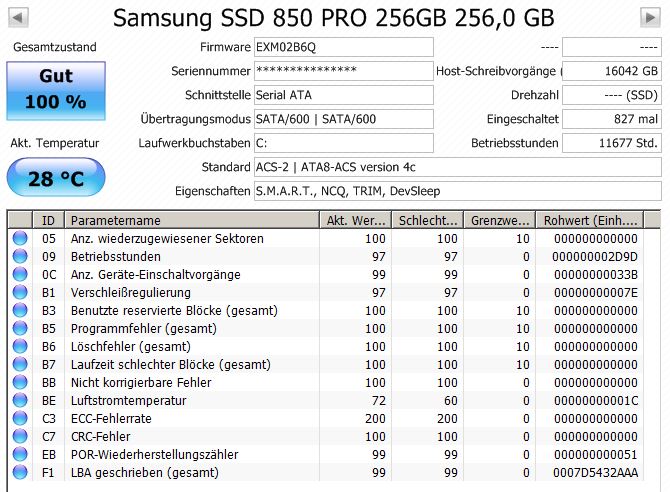Viewport: 670px width, 492px height.
Task: Select status orb of row BE Luftstromtemperatur
Action: click(x=20, y=400)
